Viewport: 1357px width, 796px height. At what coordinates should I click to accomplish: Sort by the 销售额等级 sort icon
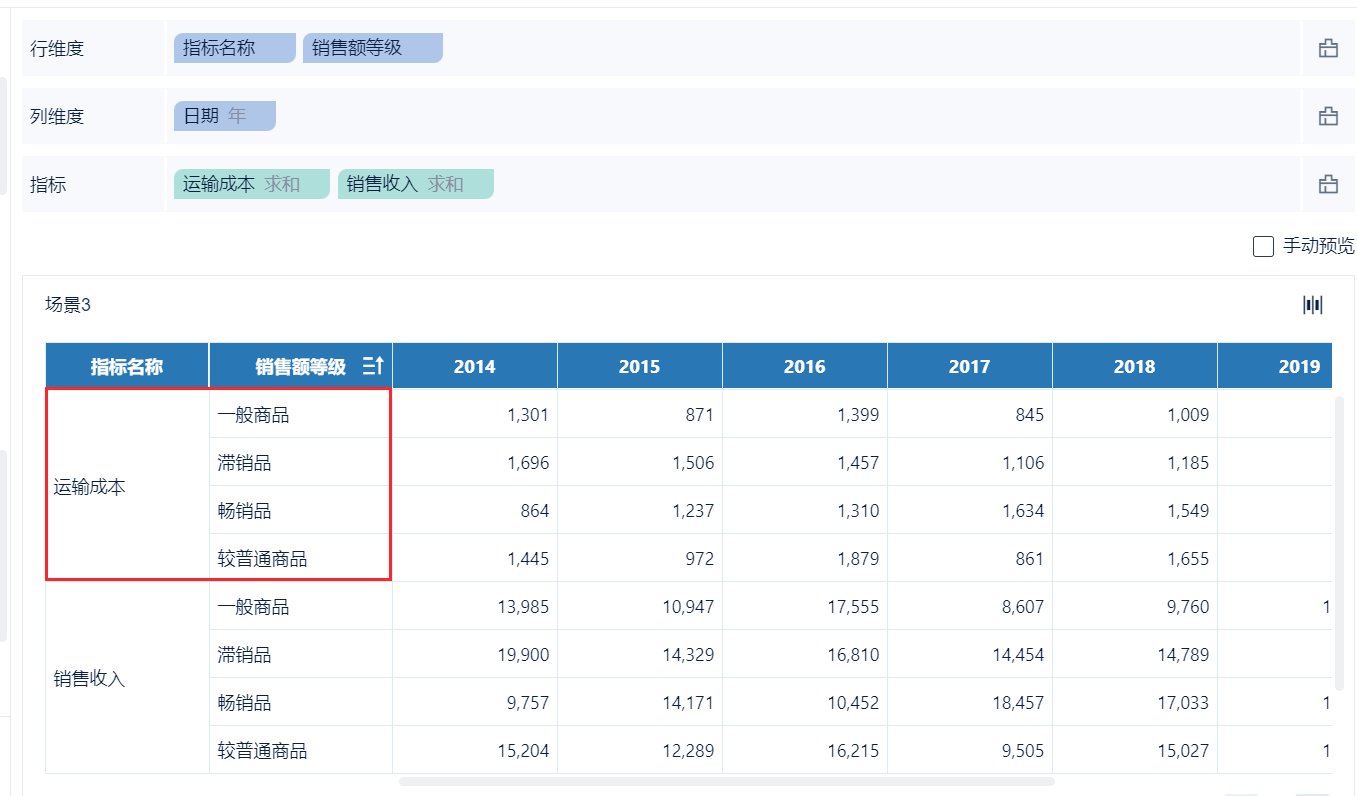click(372, 367)
